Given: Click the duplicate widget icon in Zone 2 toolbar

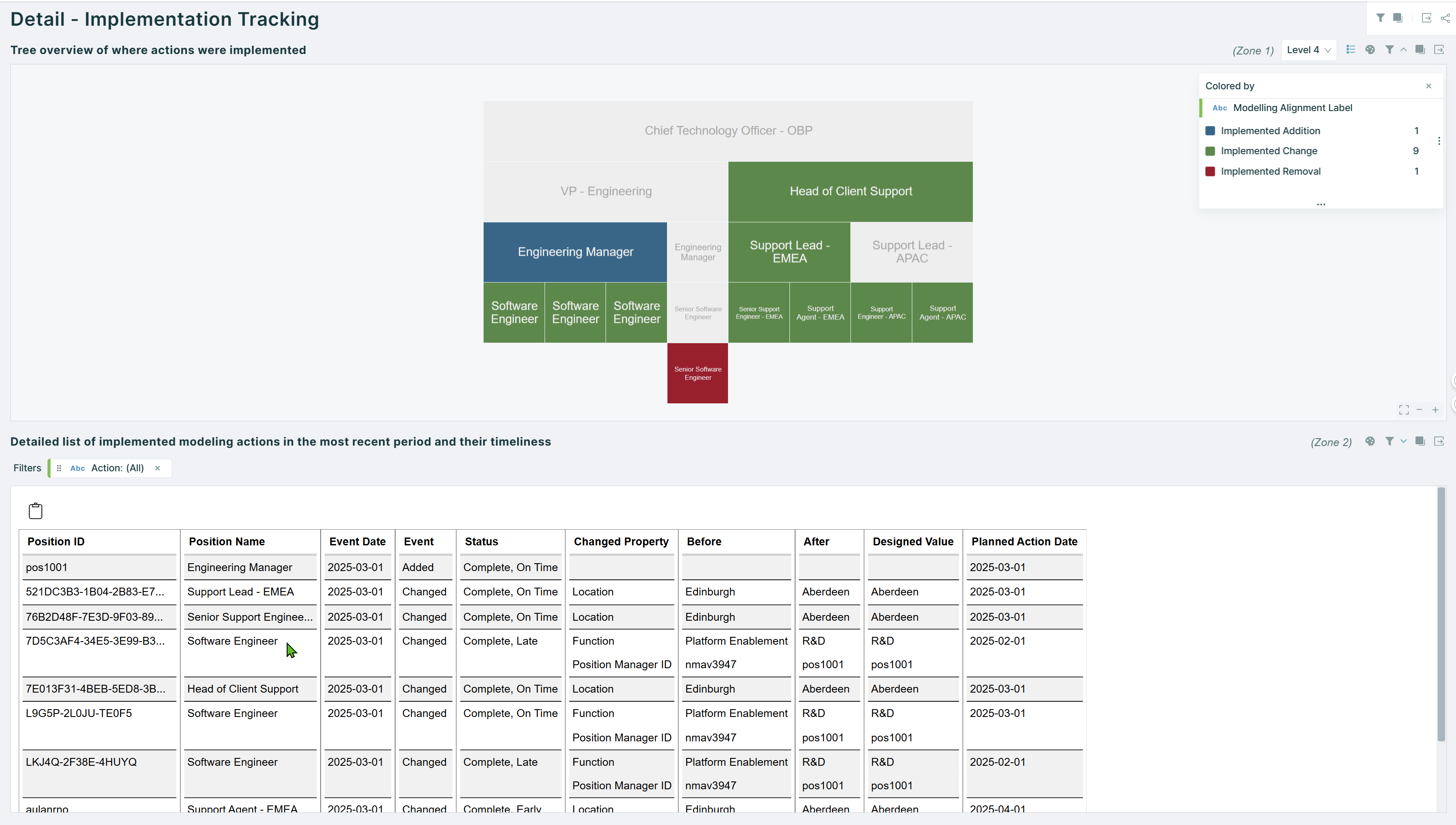Looking at the screenshot, I should pyautogui.click(x=1420, y=441).
